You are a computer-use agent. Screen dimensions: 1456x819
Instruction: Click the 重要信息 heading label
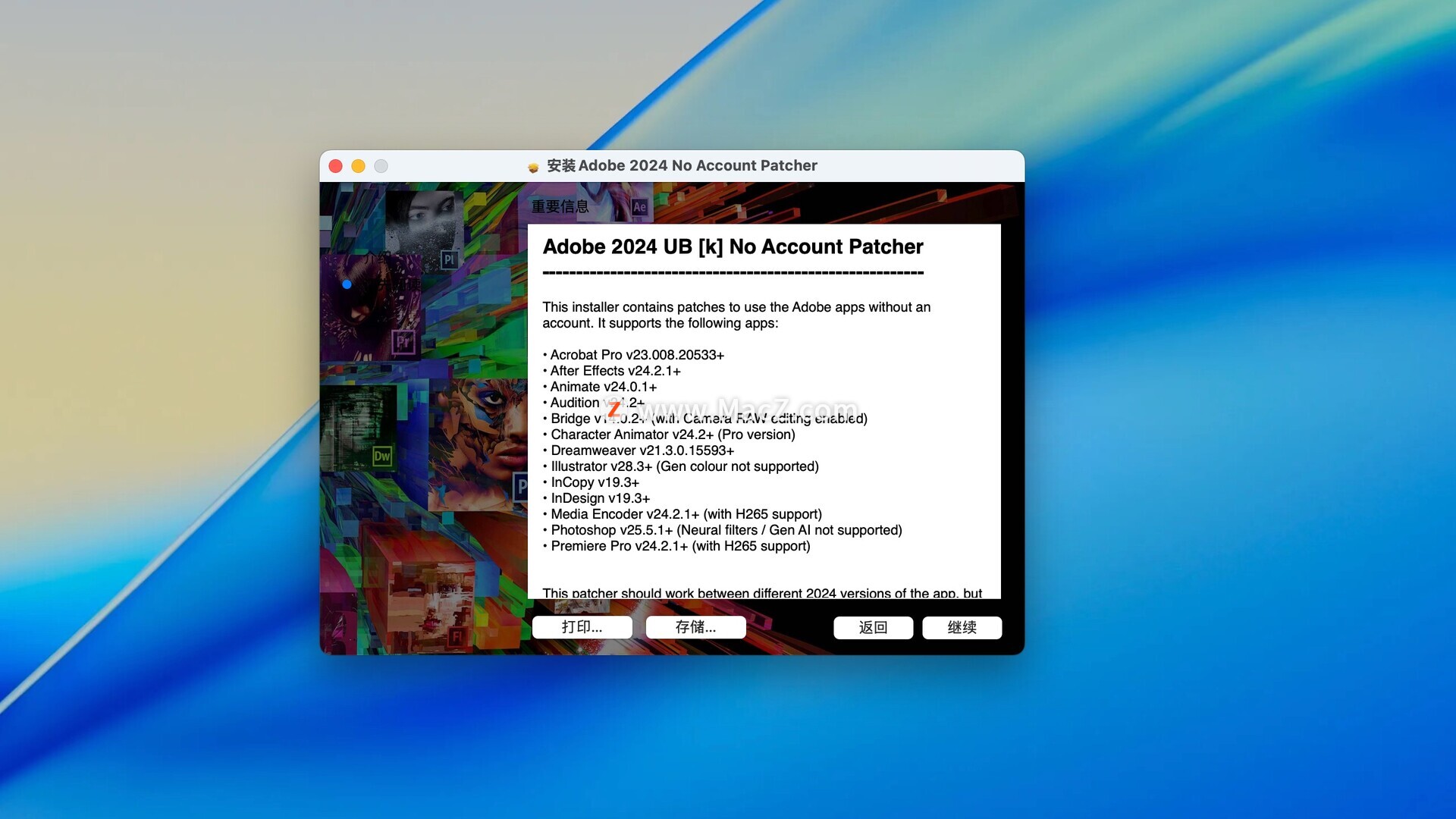560,206
